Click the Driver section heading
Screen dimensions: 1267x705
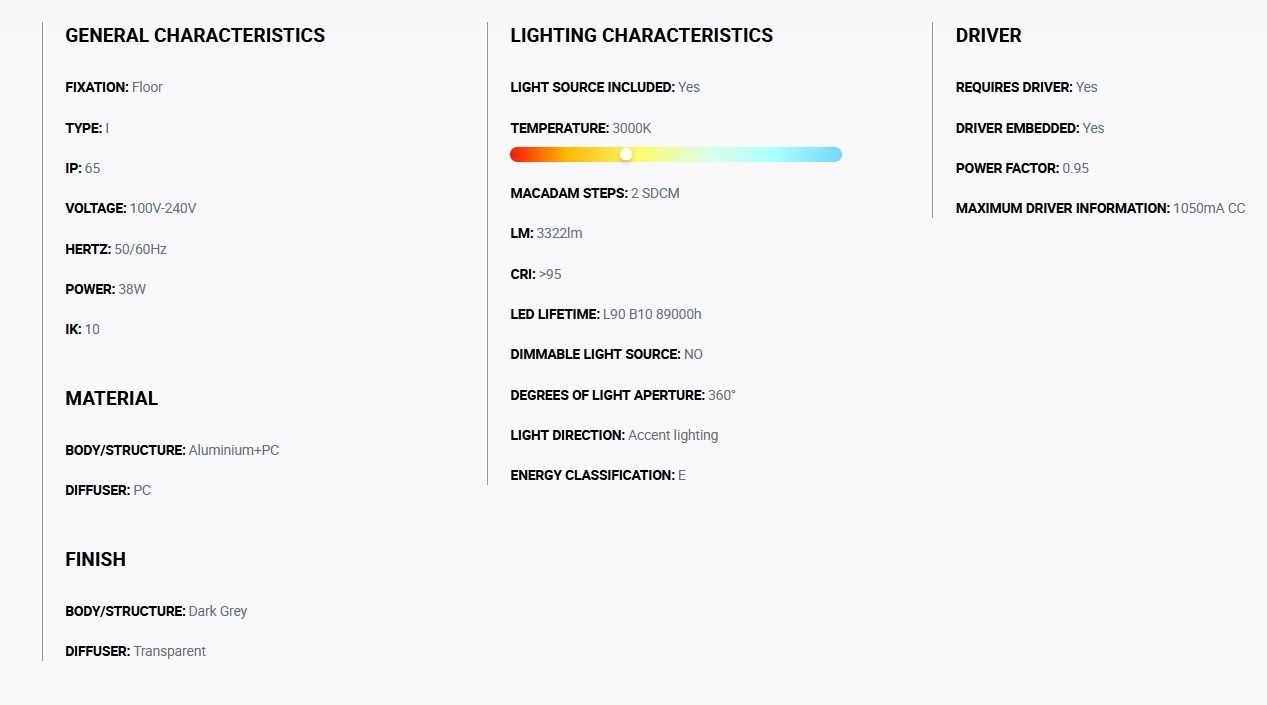pos(988,35)
